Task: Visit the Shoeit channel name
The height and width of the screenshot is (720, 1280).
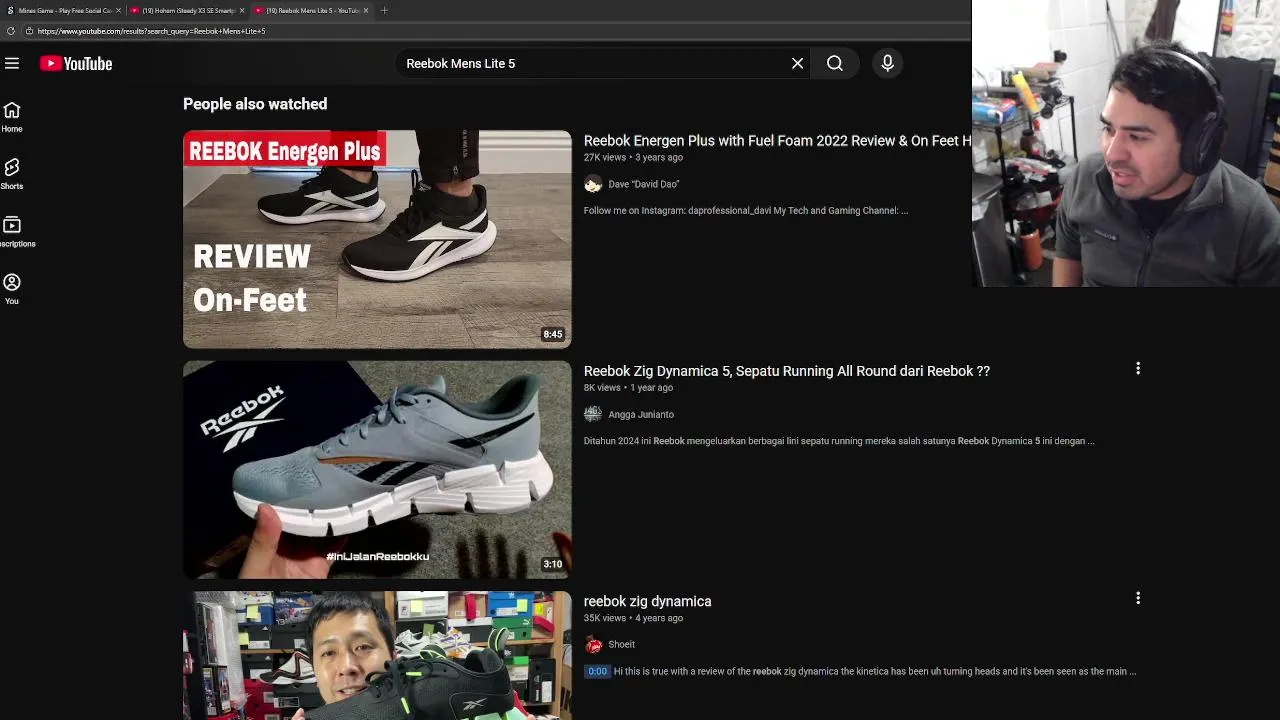Action: pos(621,644)
